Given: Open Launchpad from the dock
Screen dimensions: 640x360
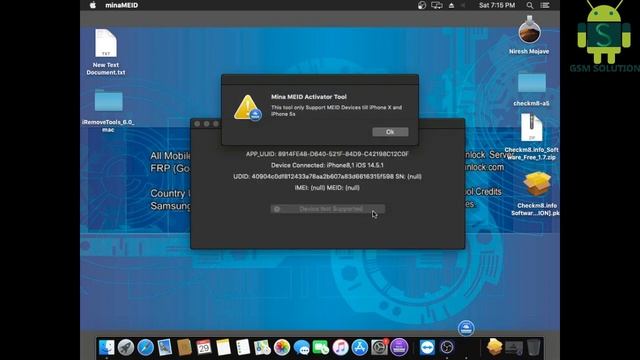Looking at the screenshot, I should (126, 347).
